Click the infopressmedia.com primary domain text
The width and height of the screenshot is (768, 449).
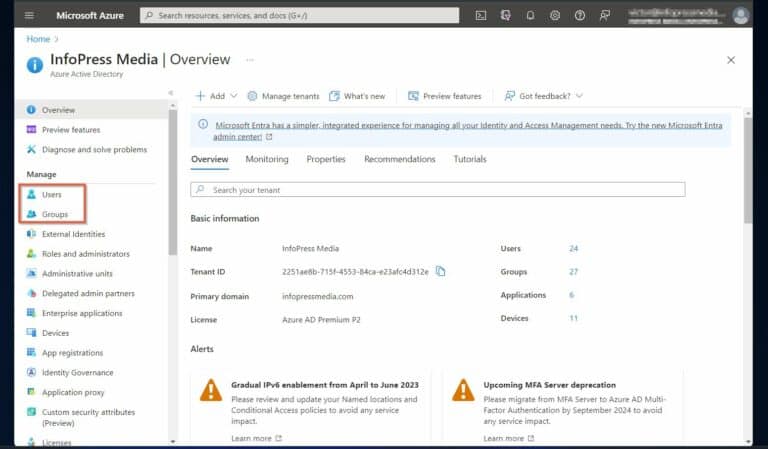click(317, 296)
